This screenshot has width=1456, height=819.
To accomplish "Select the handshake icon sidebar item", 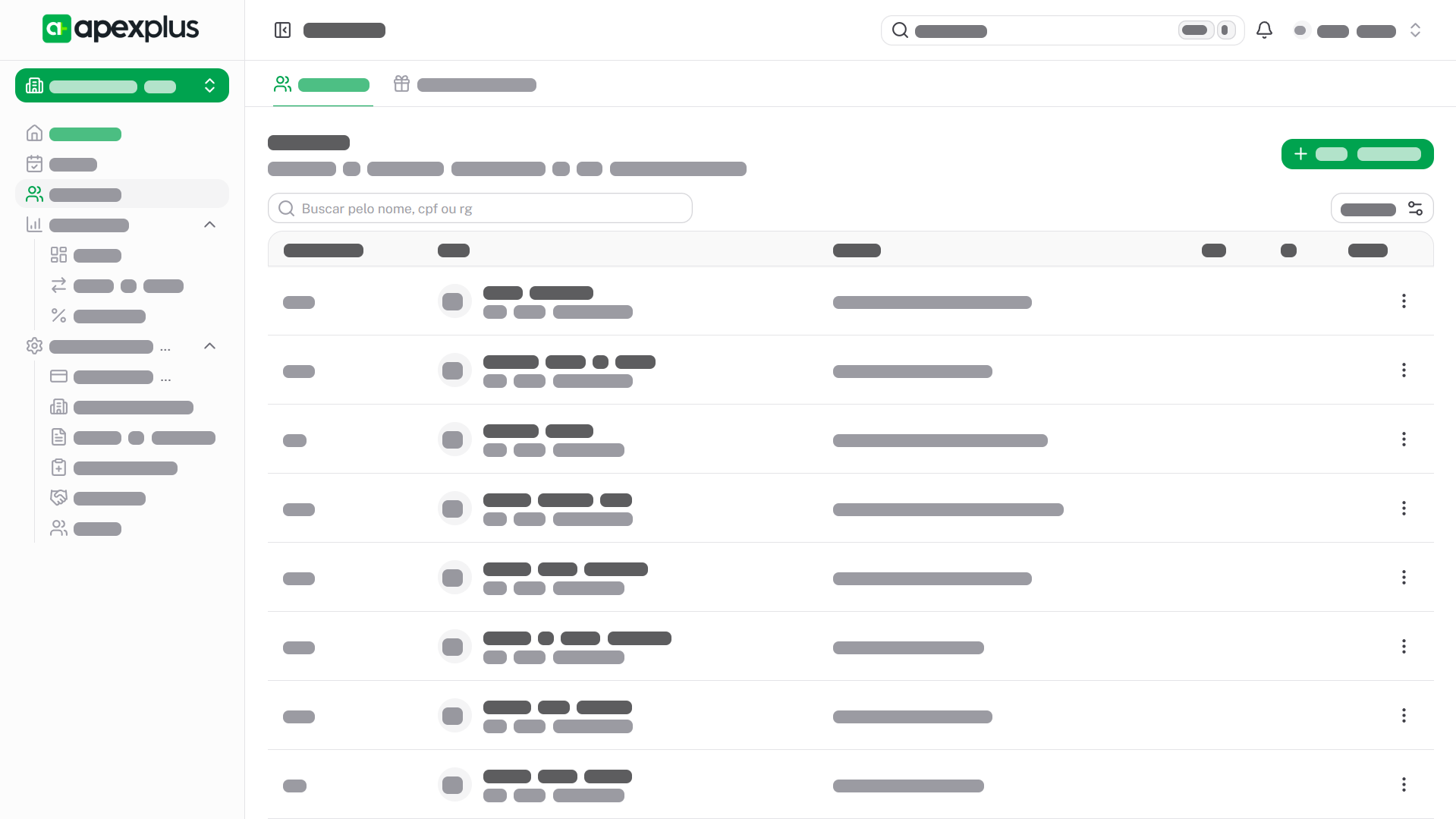I will tap(59, 498).
